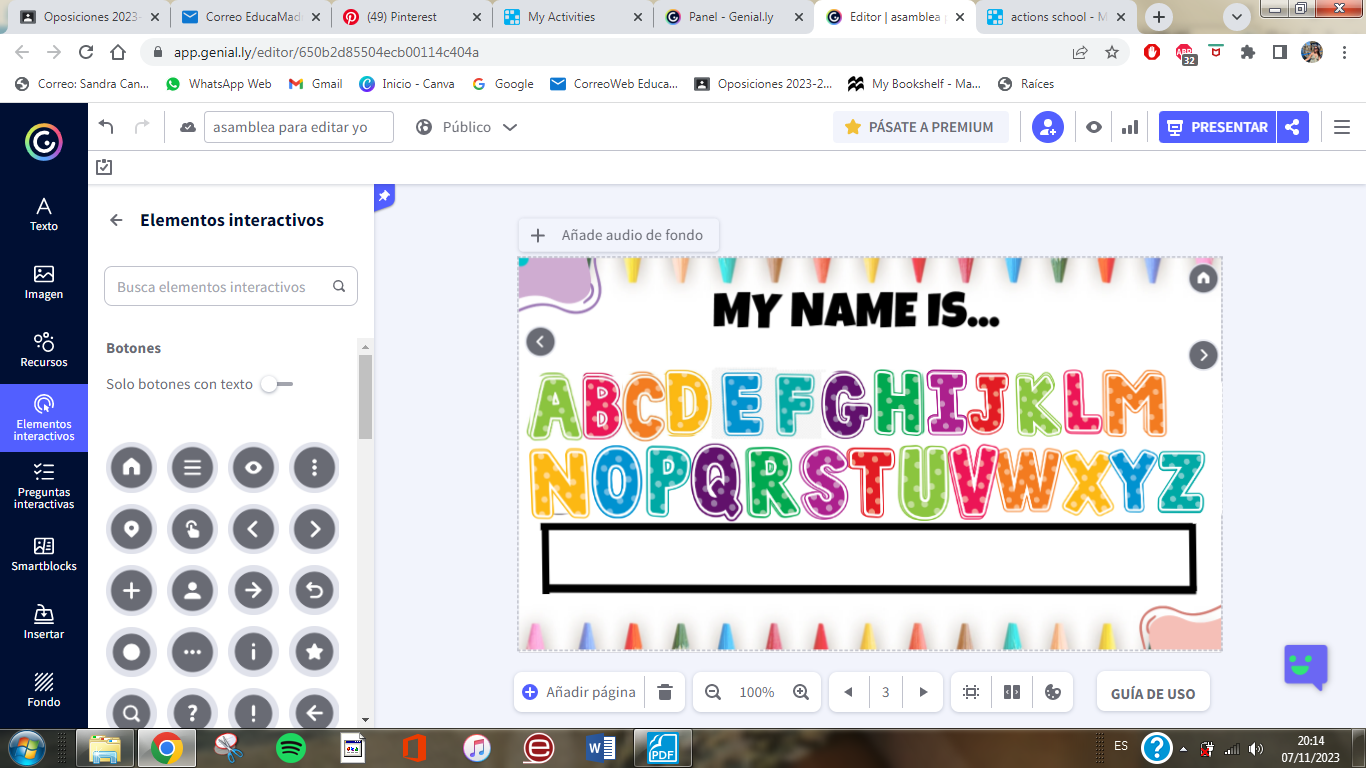Choose the star button icon
This screenshot has width=1366, height=768.
point(314,652)
